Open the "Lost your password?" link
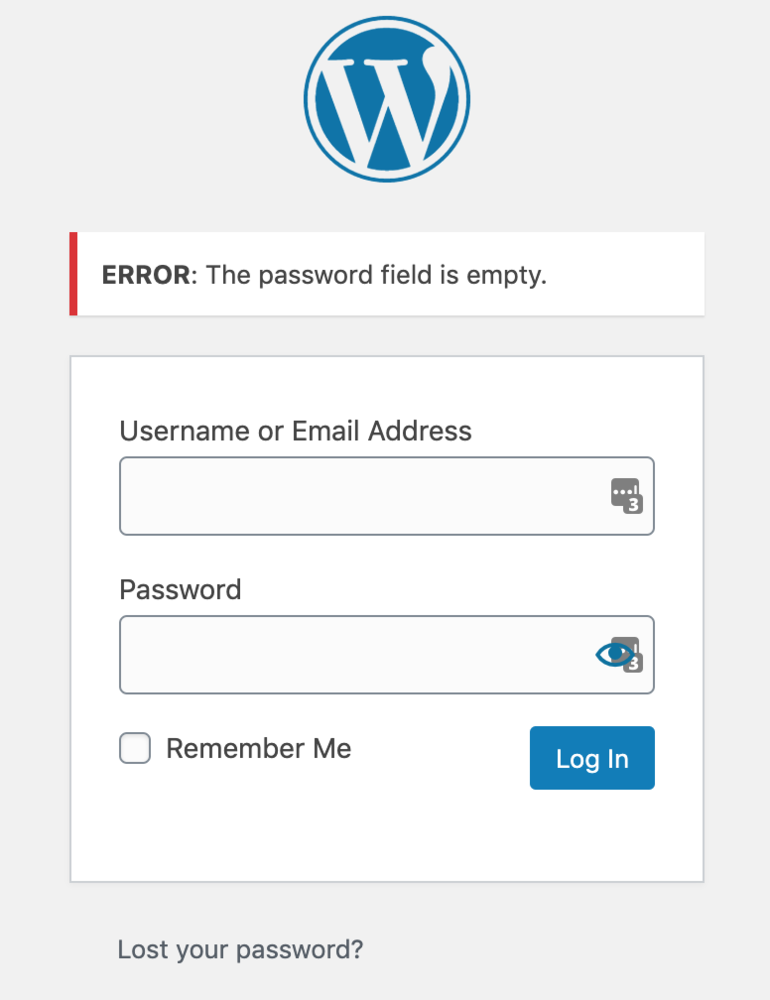 pyautogui.click(x=240, y=950)
